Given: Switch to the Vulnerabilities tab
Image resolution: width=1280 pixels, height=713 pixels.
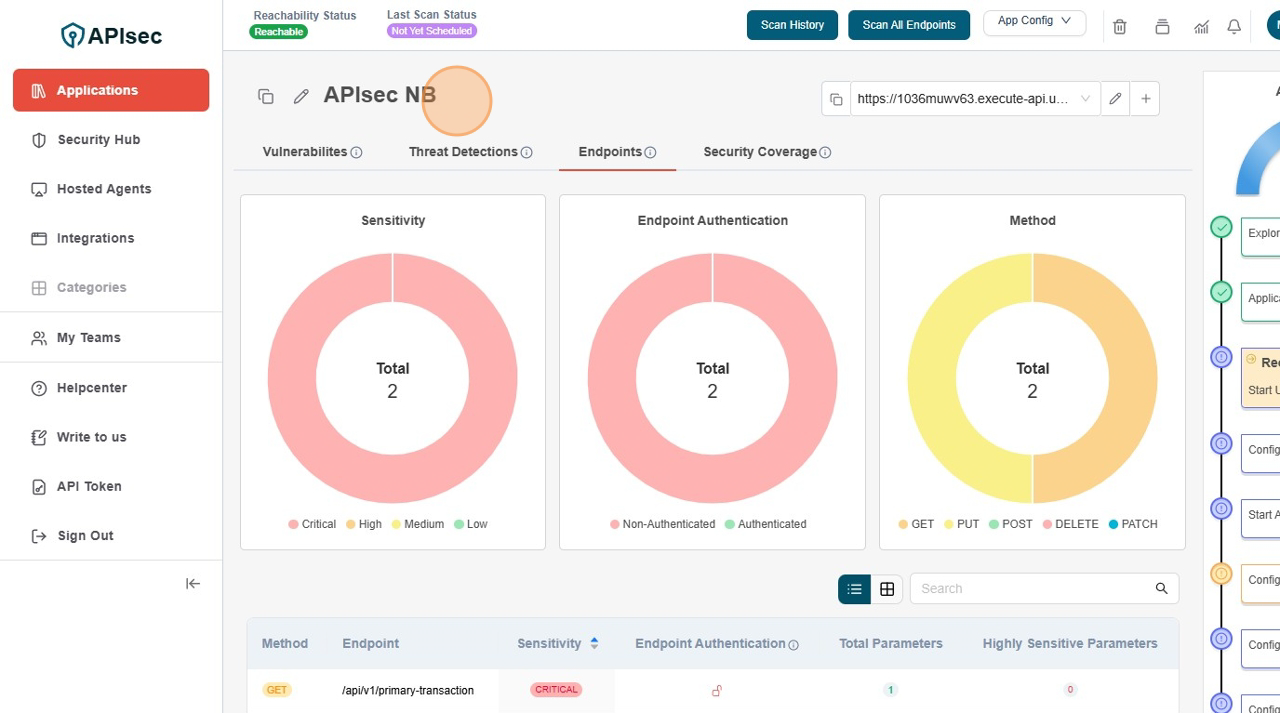Looking at the screenshot, I should tap(305, 152).
